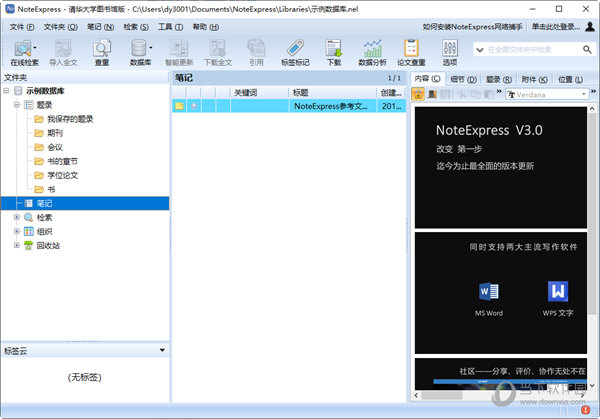
Task: Select the 学位论文 folder in tree
Action: tap(62, 174)
